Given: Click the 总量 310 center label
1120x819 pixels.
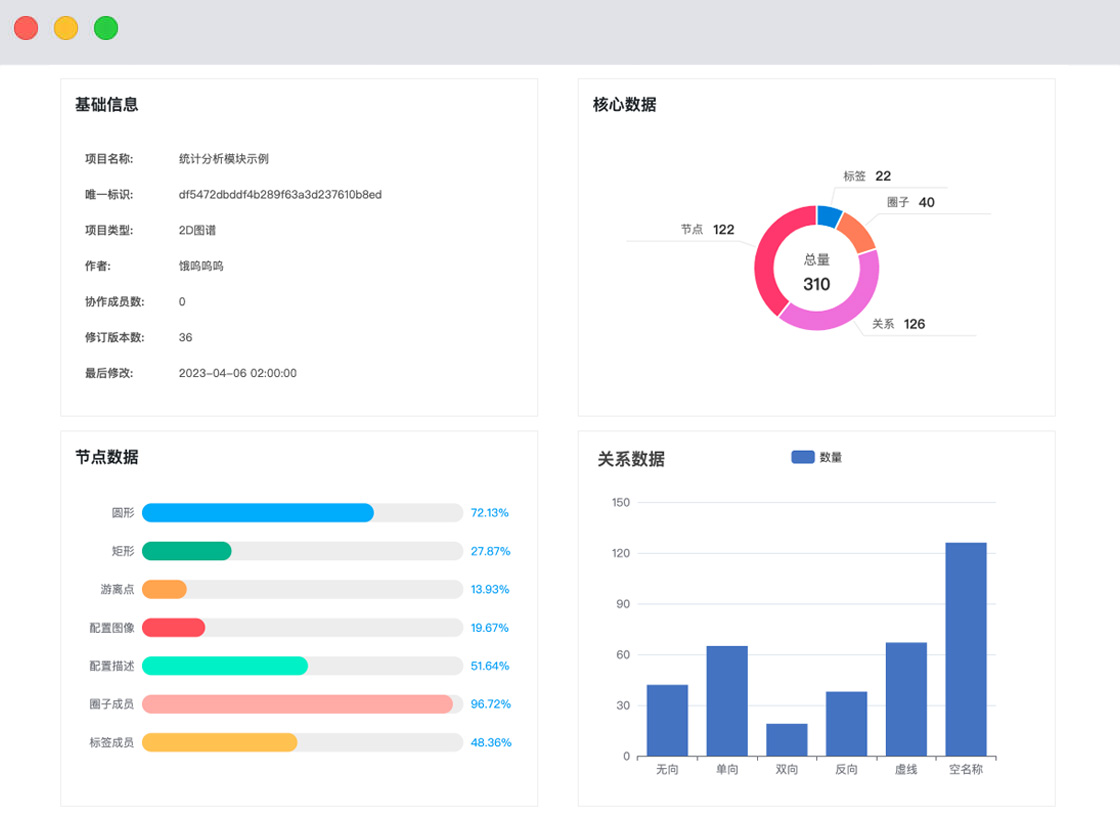Looking at the screenshot, I should click(816, 273).
